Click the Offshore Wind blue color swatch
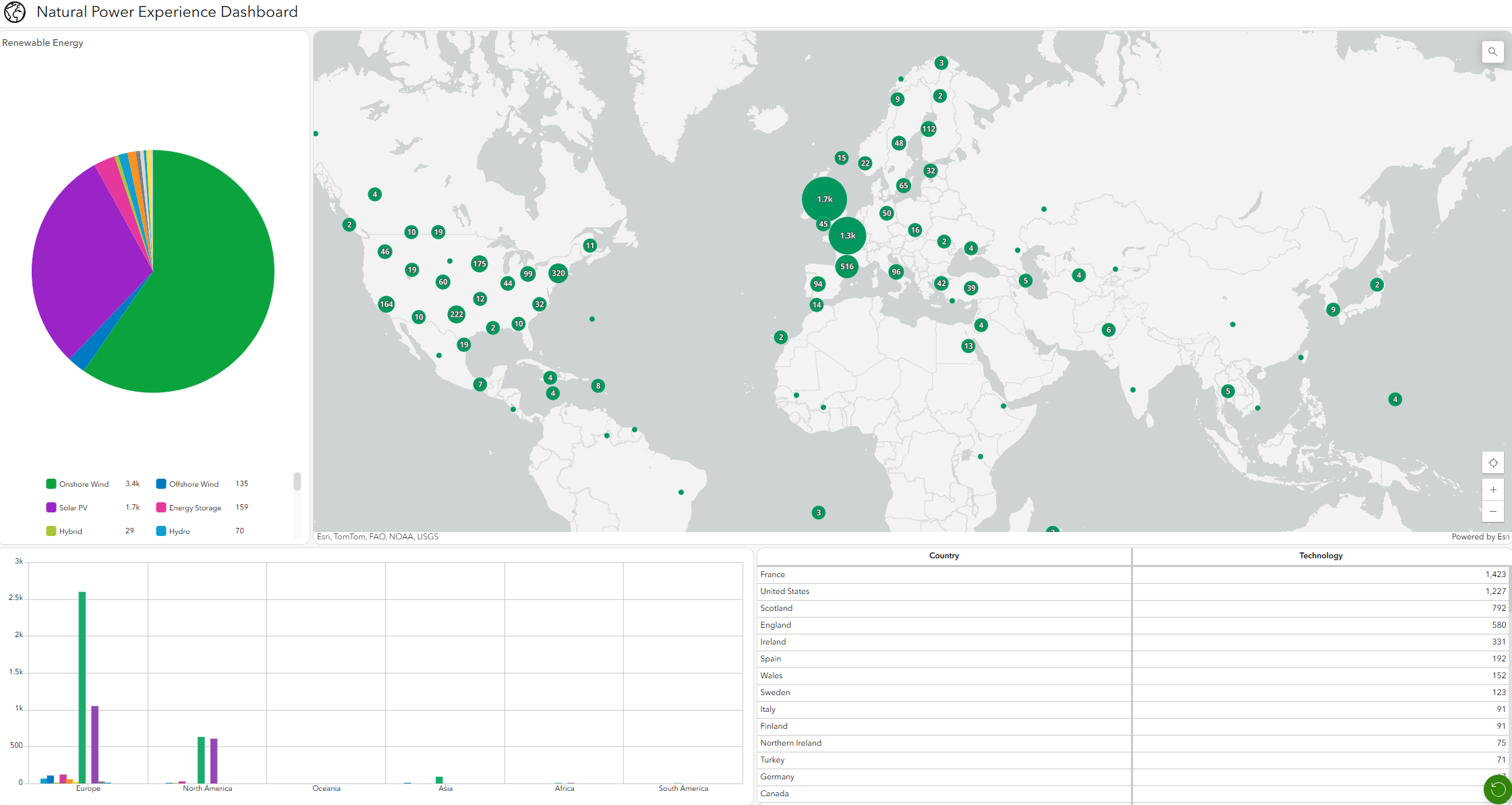Screen dimensions: 1512x805 [161, 484]
